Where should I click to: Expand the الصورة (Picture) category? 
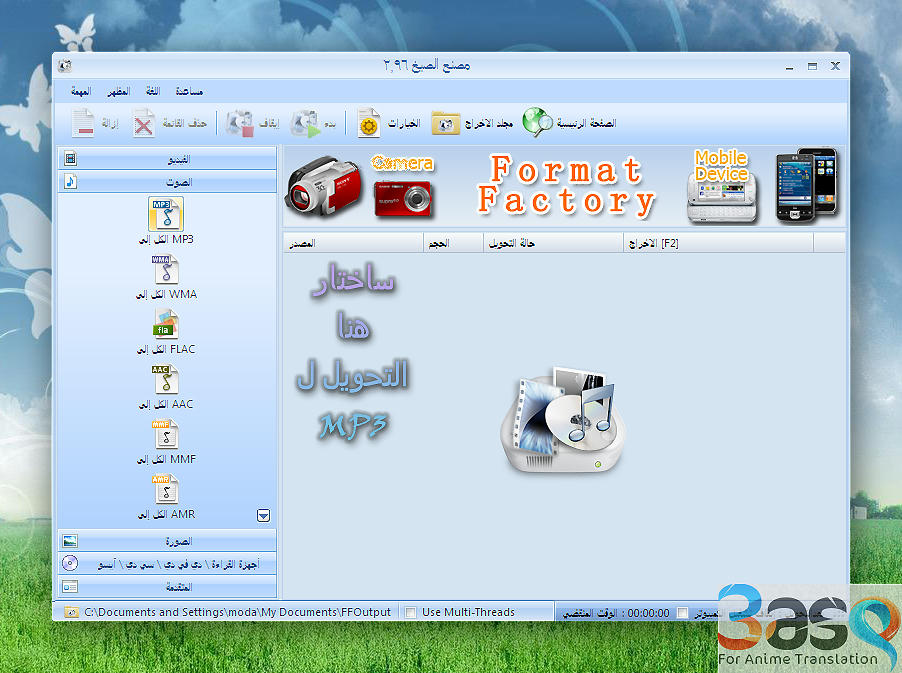click(x=167, y=541)
